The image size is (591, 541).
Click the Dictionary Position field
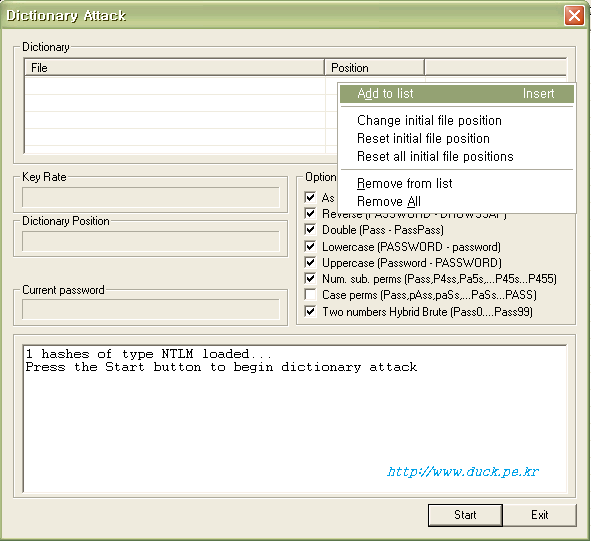(x=150, y=241)
